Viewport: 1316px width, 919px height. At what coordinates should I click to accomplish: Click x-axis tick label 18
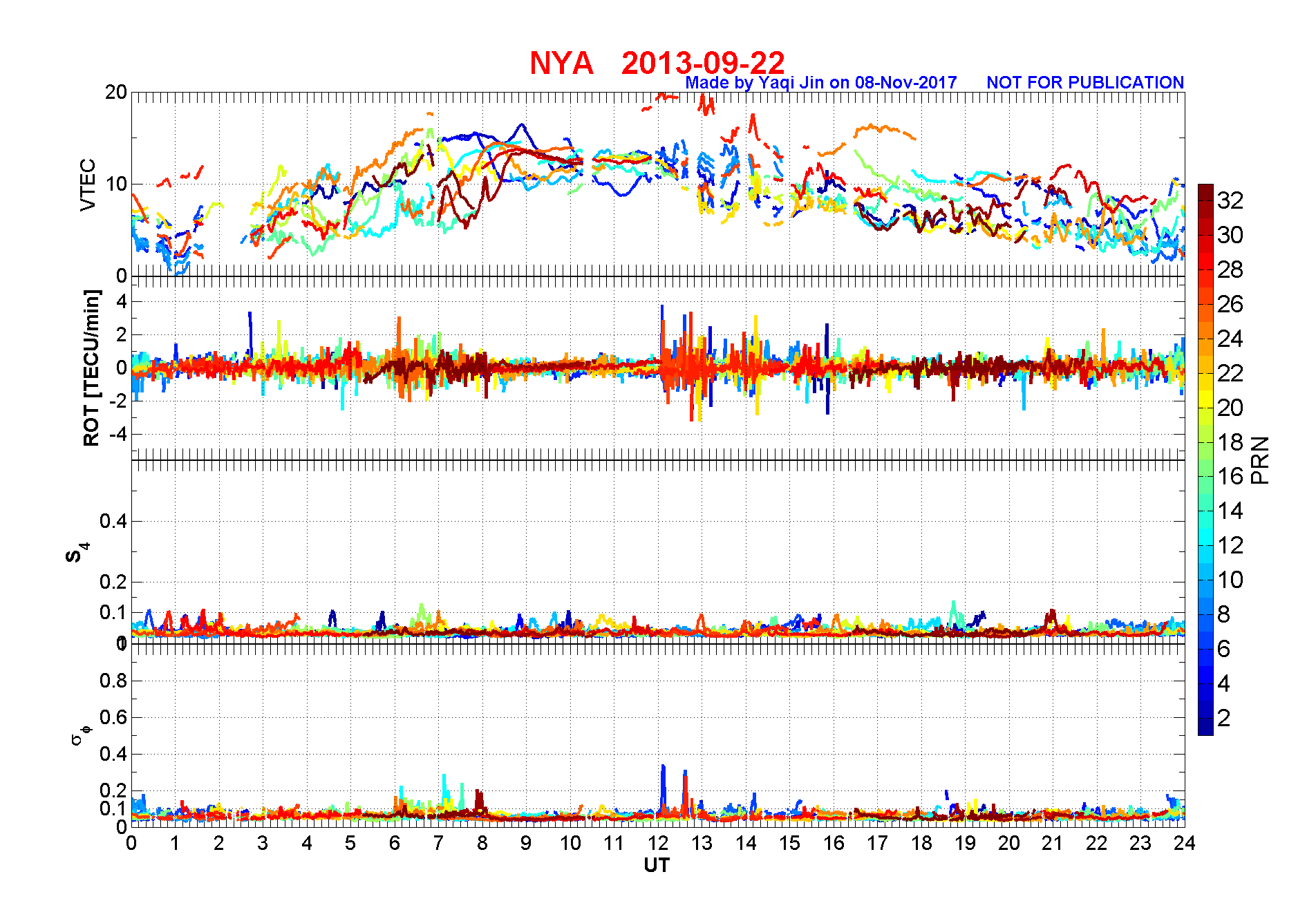point(921,843)
